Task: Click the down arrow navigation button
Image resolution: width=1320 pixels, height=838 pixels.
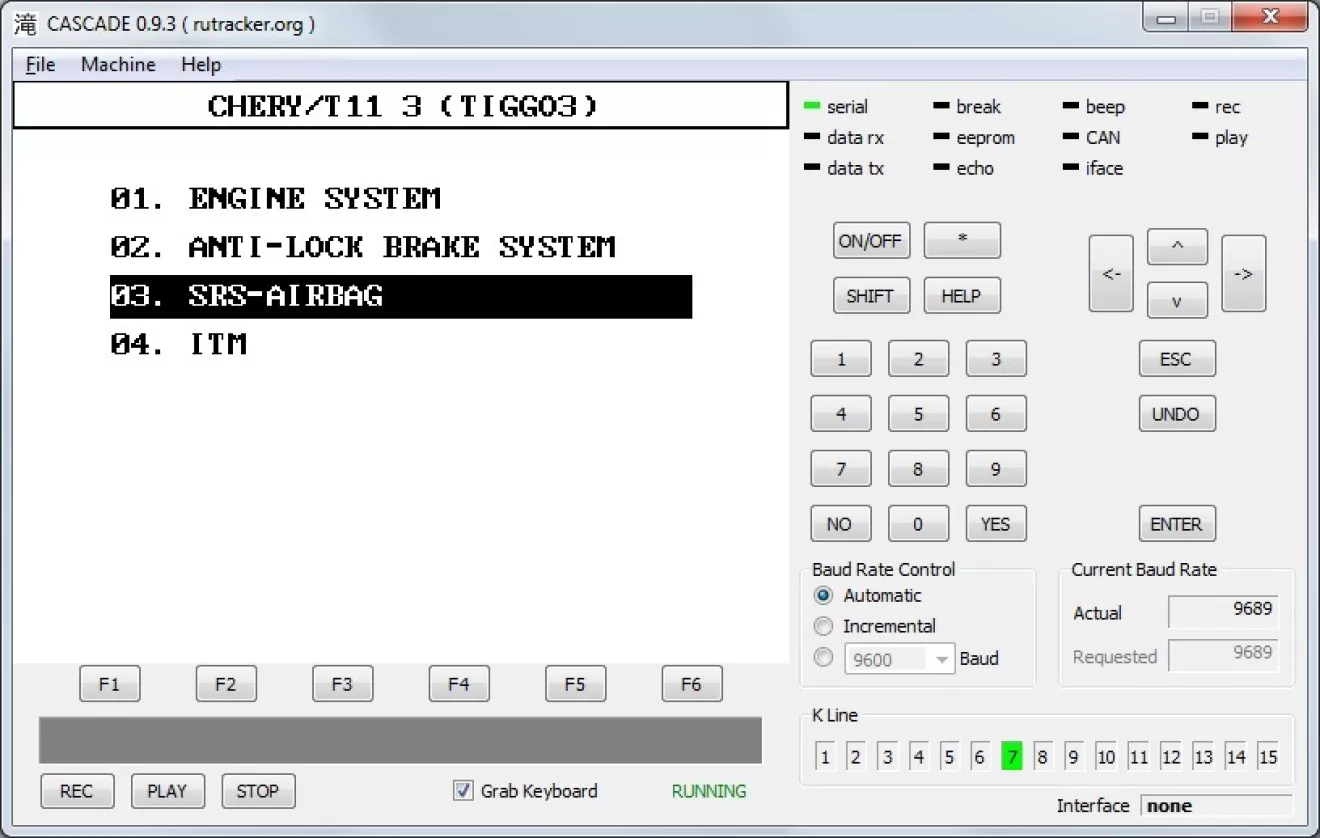Action: point(1177,300)
